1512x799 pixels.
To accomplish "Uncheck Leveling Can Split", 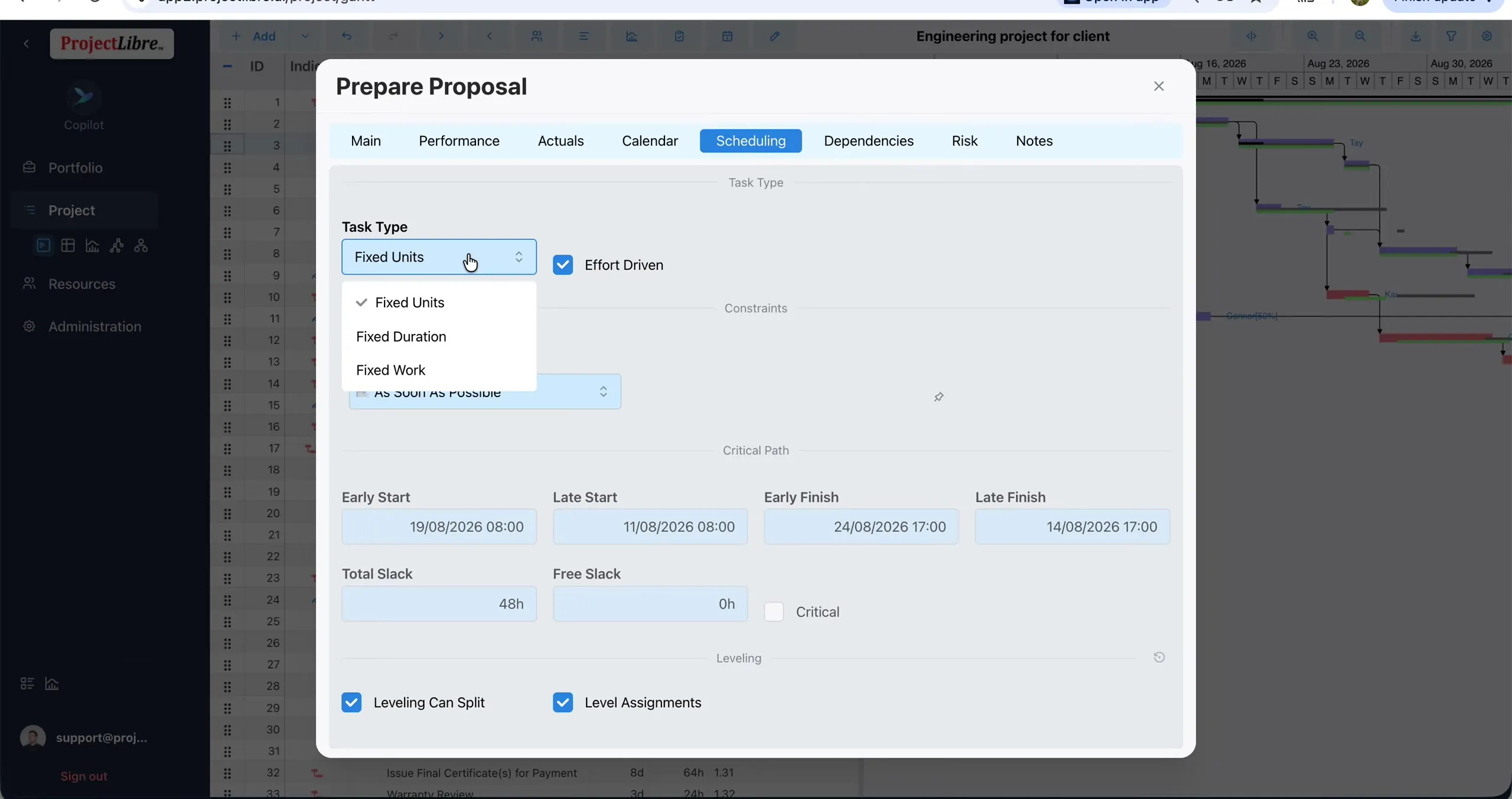I will 351,703.
